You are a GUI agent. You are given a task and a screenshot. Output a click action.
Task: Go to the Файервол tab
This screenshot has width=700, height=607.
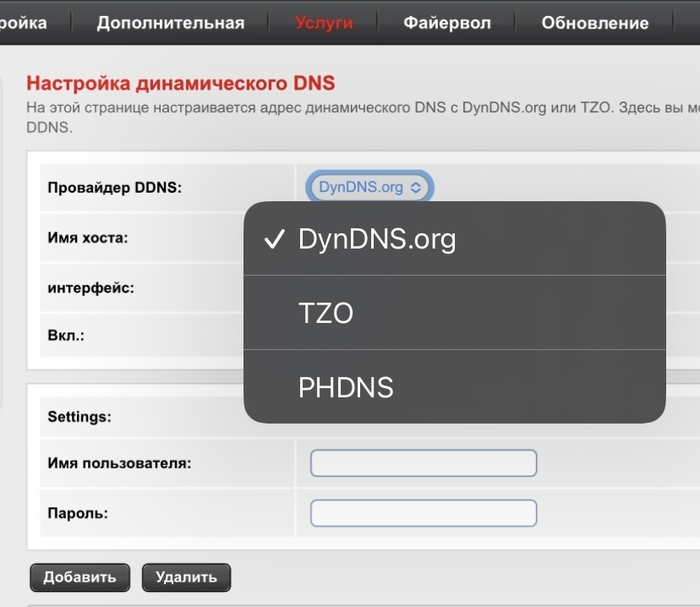click(x=447, y=23)
